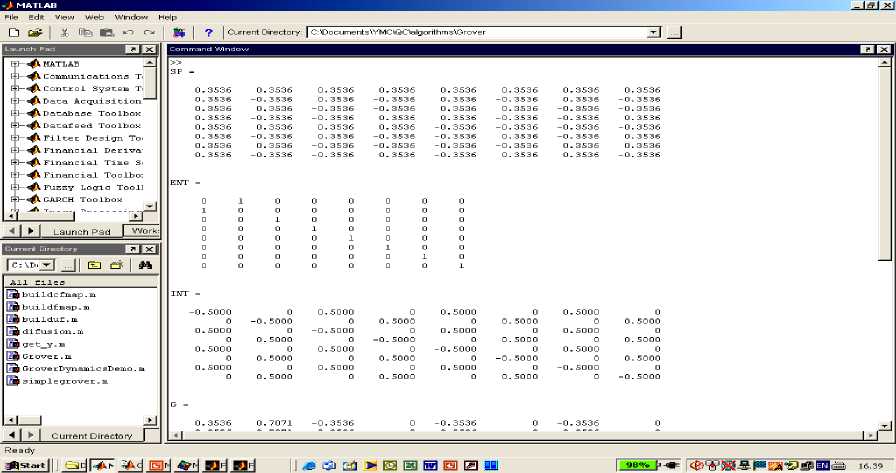Expand the MATLAB tree node
Viewport: 896px width, 473px height.
pyautogui.click(x=15, y=64)
